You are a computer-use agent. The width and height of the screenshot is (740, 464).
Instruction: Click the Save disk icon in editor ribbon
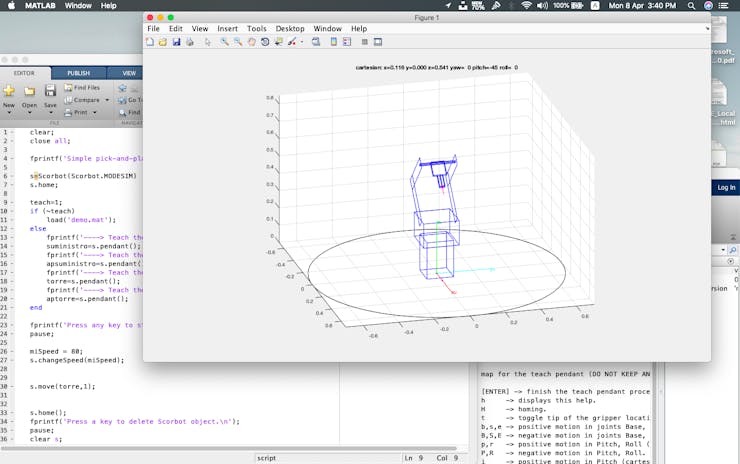(50, 90)
